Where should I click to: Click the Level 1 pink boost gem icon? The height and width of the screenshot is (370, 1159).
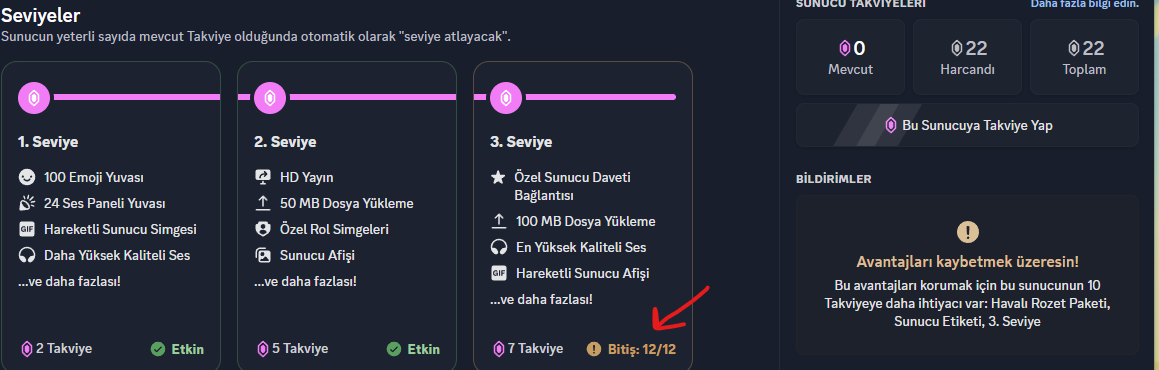(33, 97)
